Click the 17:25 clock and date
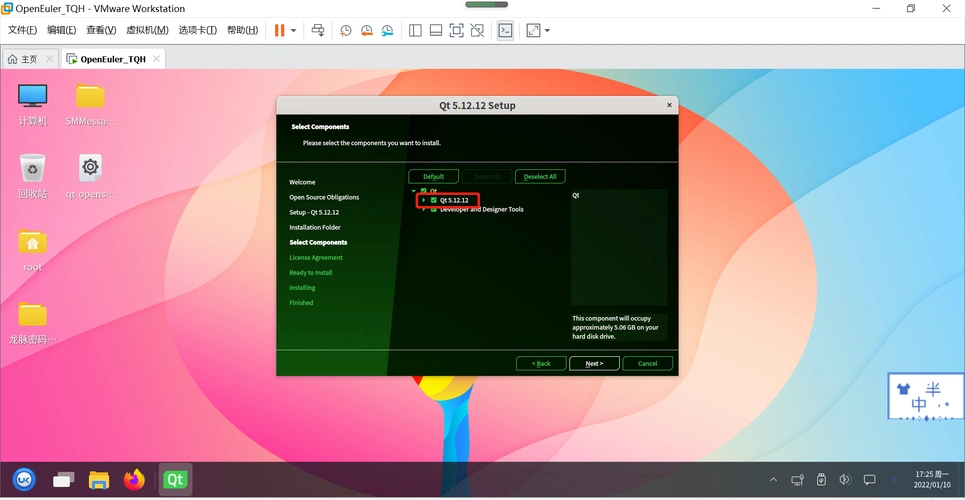Screen dimensions: 965x500 931,480
